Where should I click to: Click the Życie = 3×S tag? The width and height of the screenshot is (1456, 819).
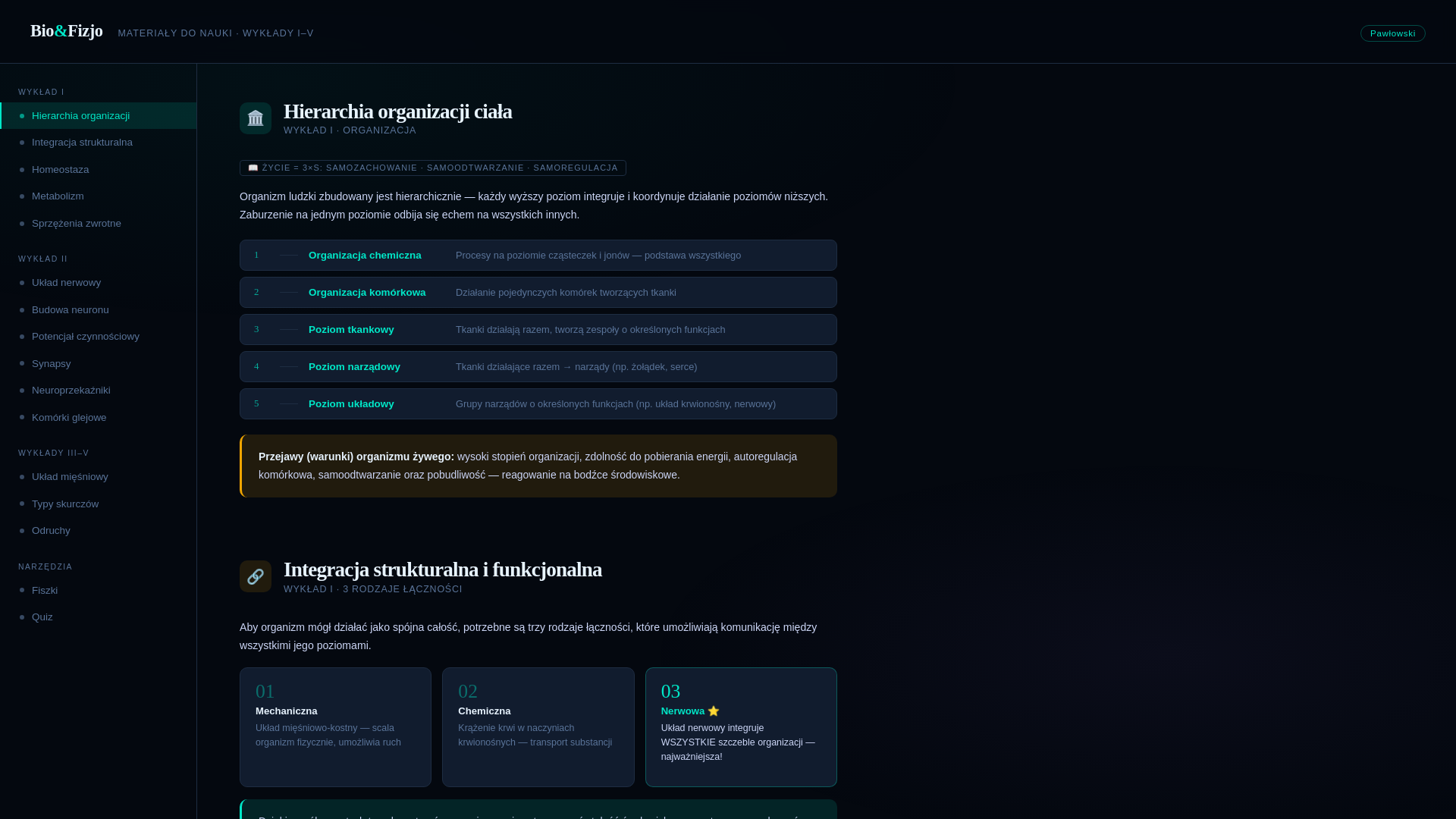coord(433,168)
